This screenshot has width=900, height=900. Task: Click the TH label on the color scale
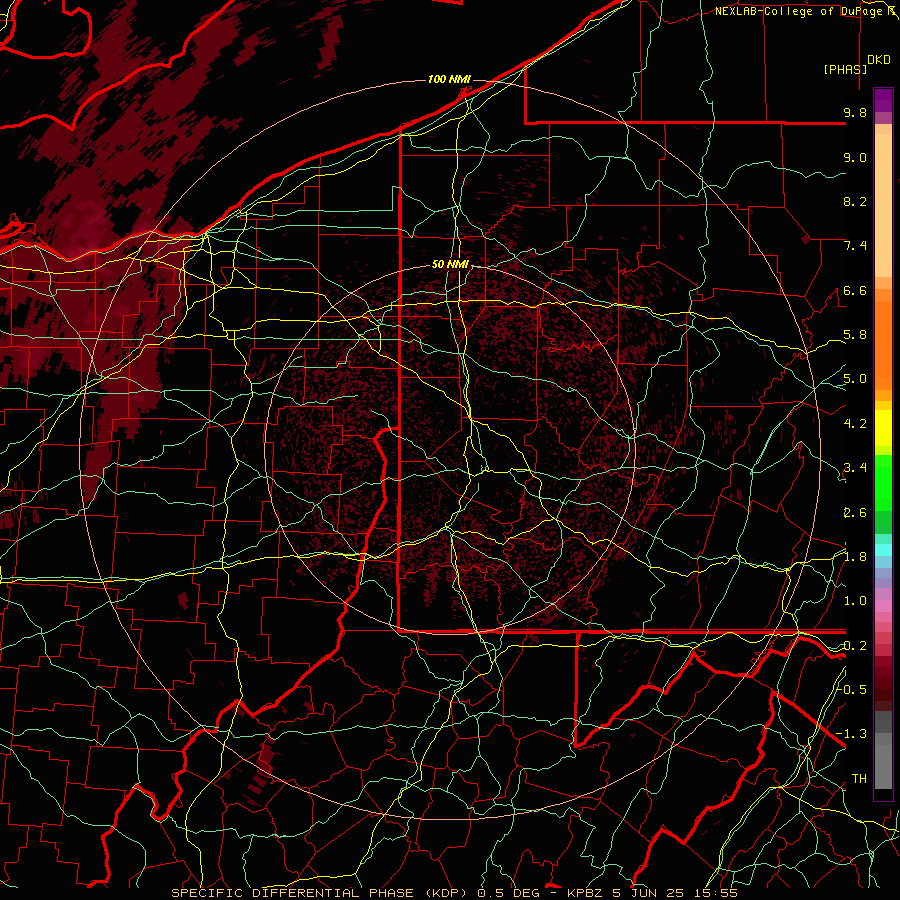[859, 779]
